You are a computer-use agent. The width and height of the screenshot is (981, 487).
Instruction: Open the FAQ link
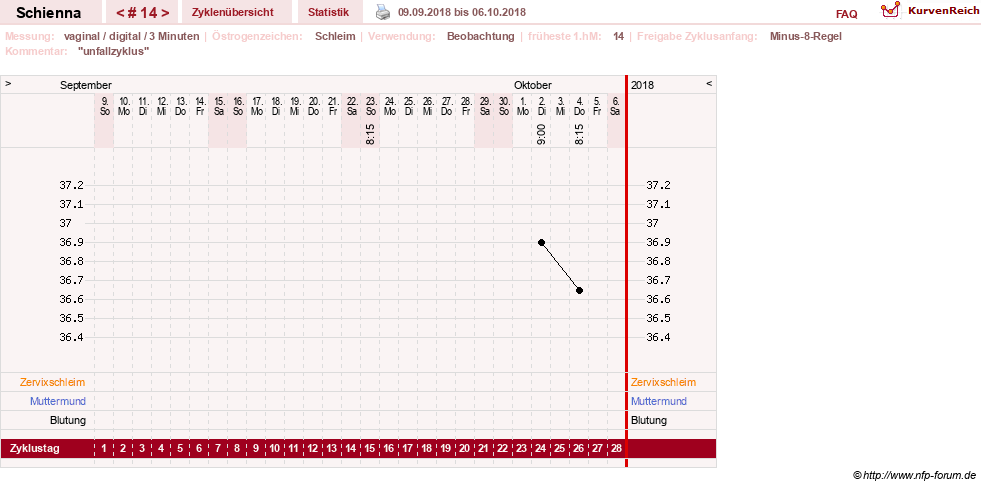pyautogui.click(x=846, y=14)
